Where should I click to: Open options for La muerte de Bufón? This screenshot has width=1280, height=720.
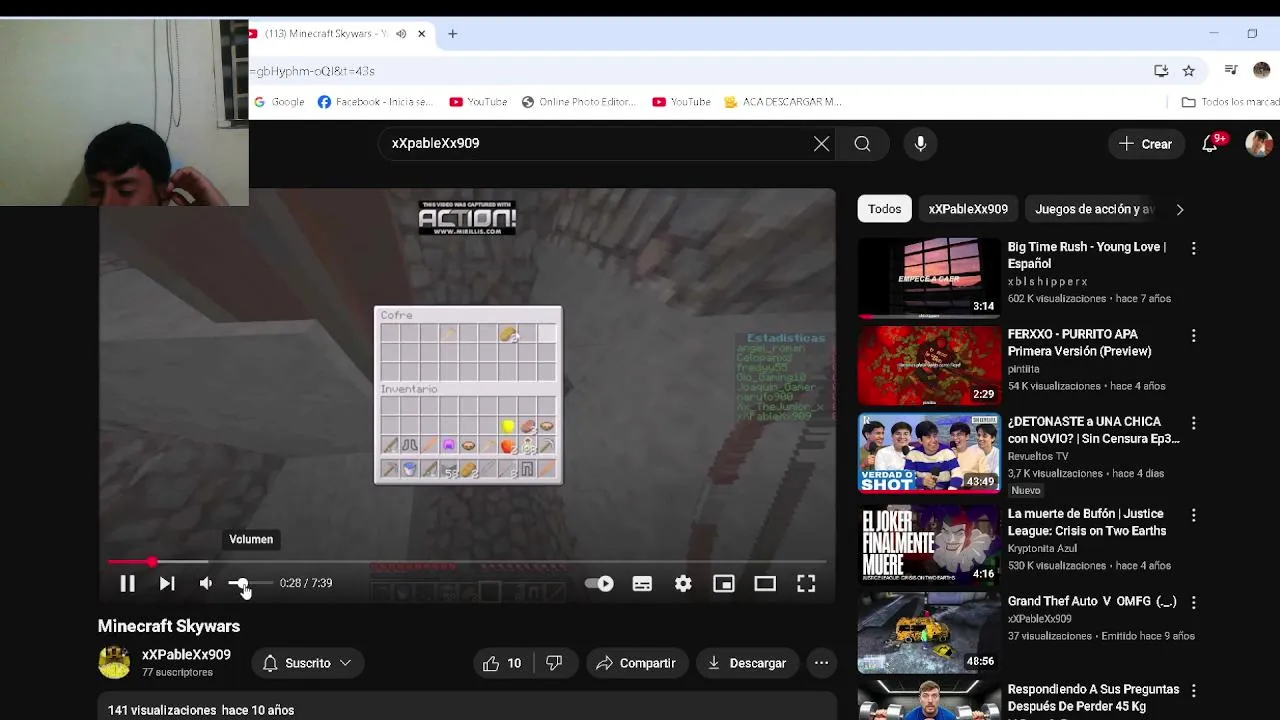click(1193, 516)
